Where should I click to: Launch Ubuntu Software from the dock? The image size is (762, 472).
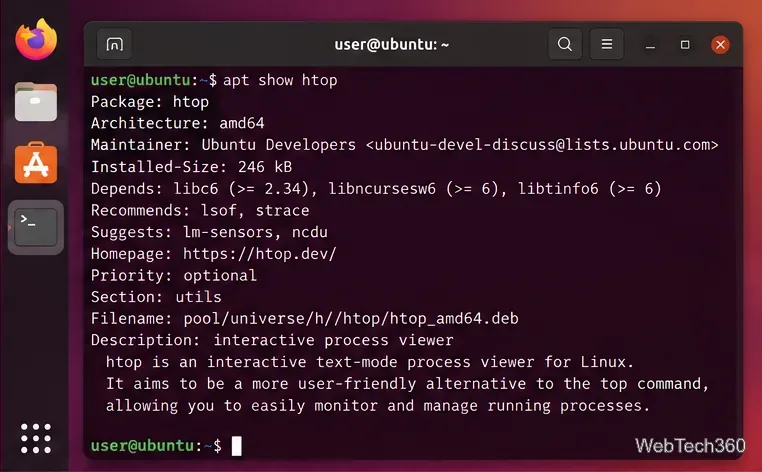point(36,163)
